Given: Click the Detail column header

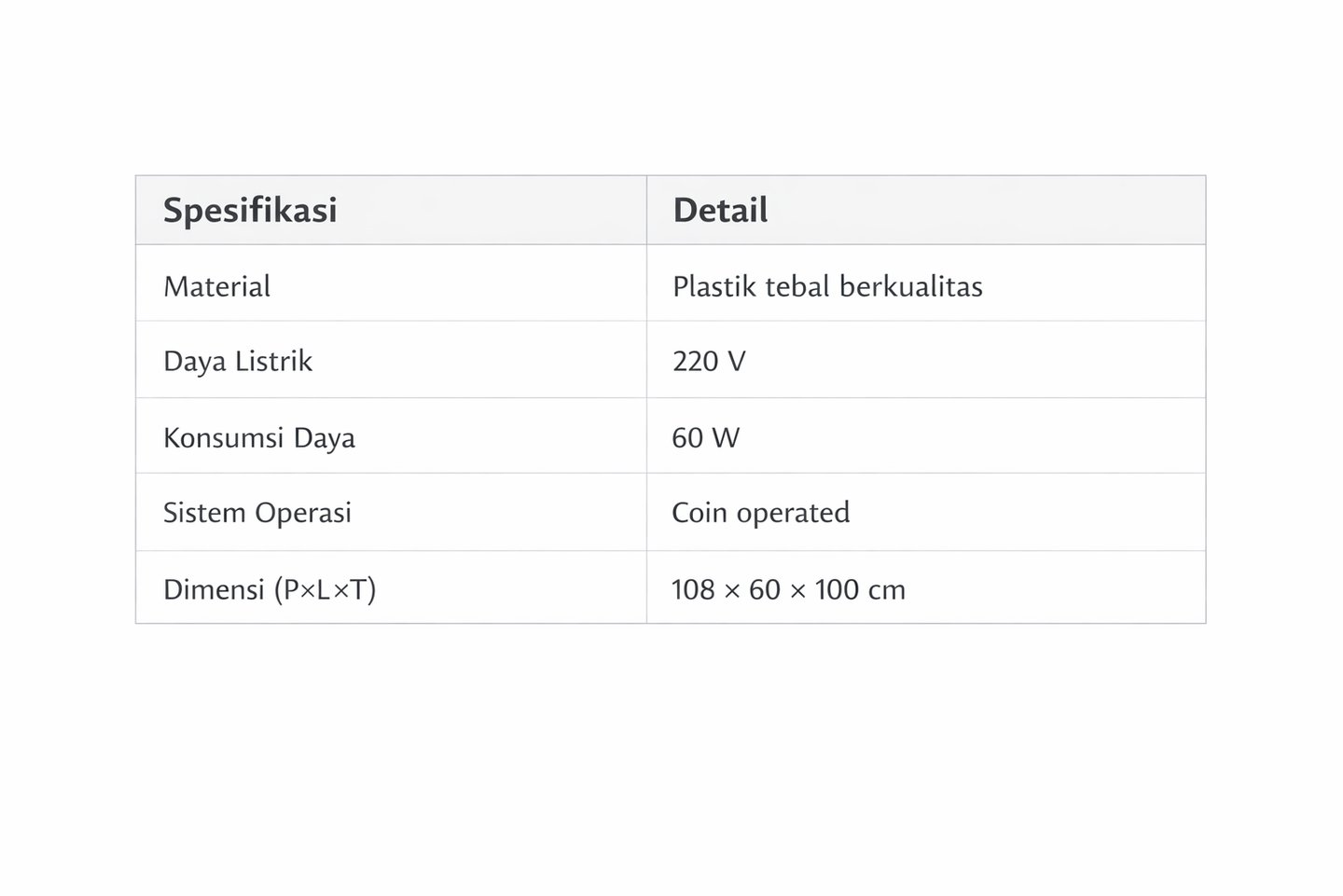Looking at the screenshot, I should (720, 211).
